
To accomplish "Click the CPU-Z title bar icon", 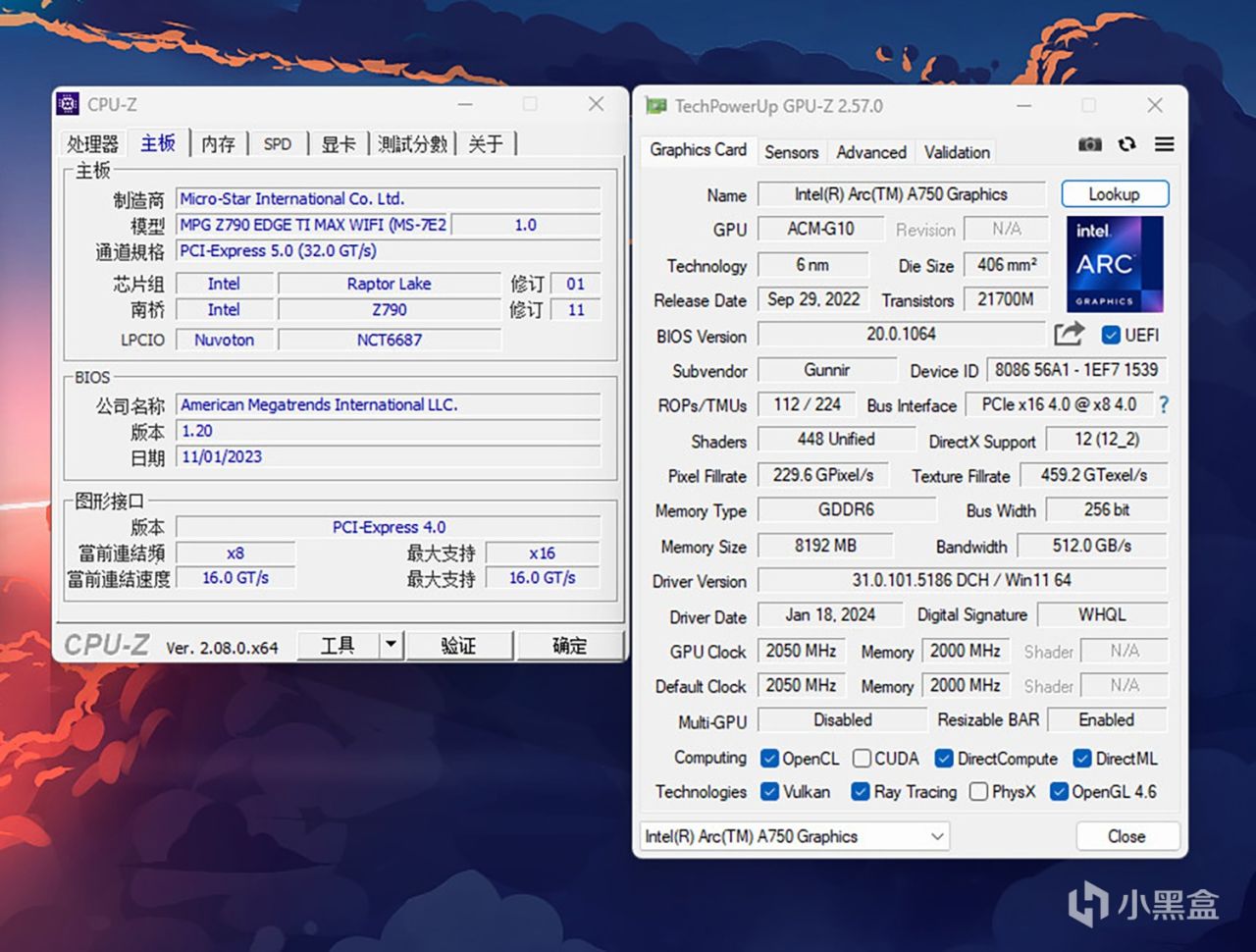I will [x=68, y=104].
